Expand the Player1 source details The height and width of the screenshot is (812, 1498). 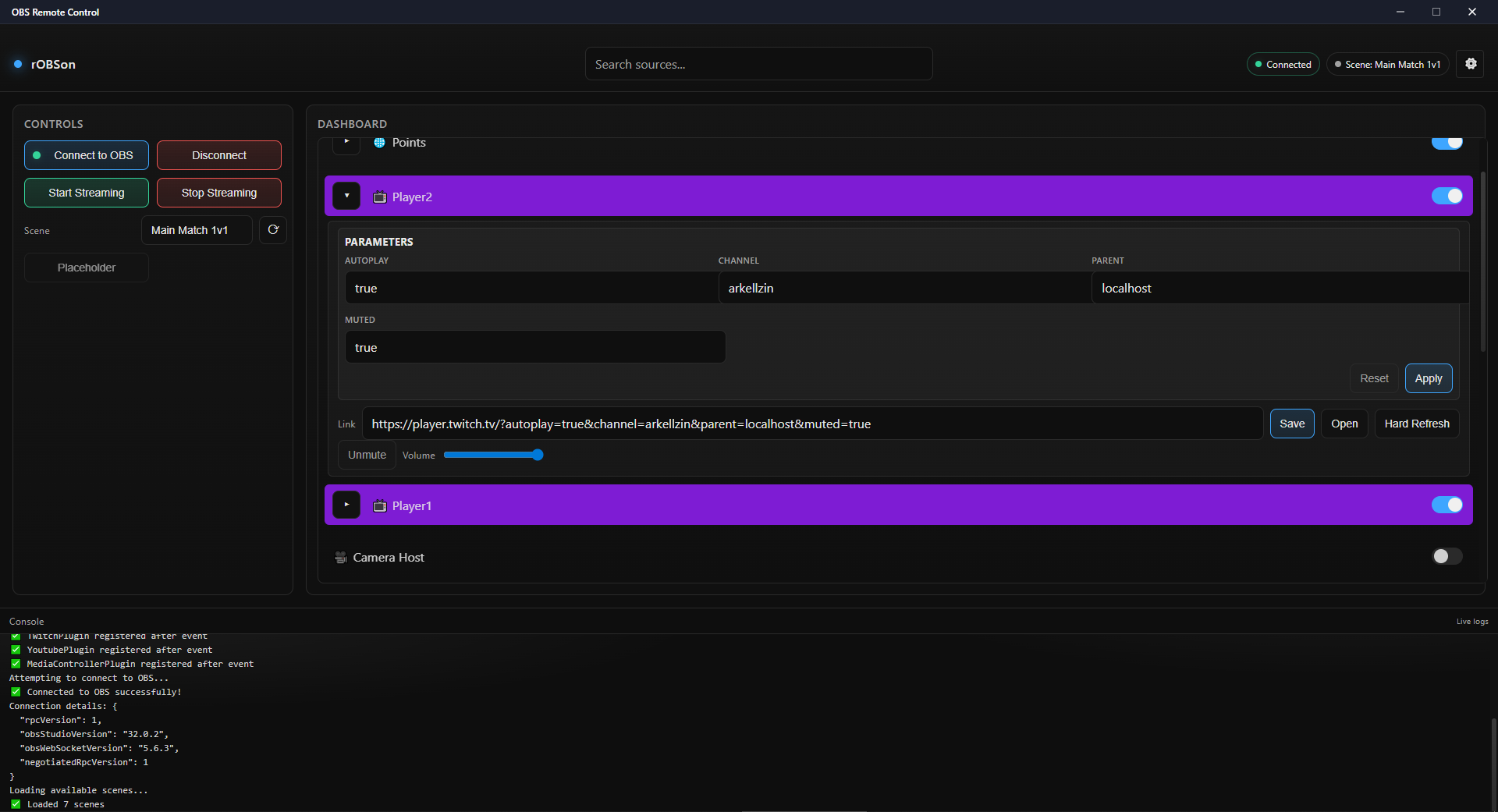pyautogui.click(x=346, y=505)
